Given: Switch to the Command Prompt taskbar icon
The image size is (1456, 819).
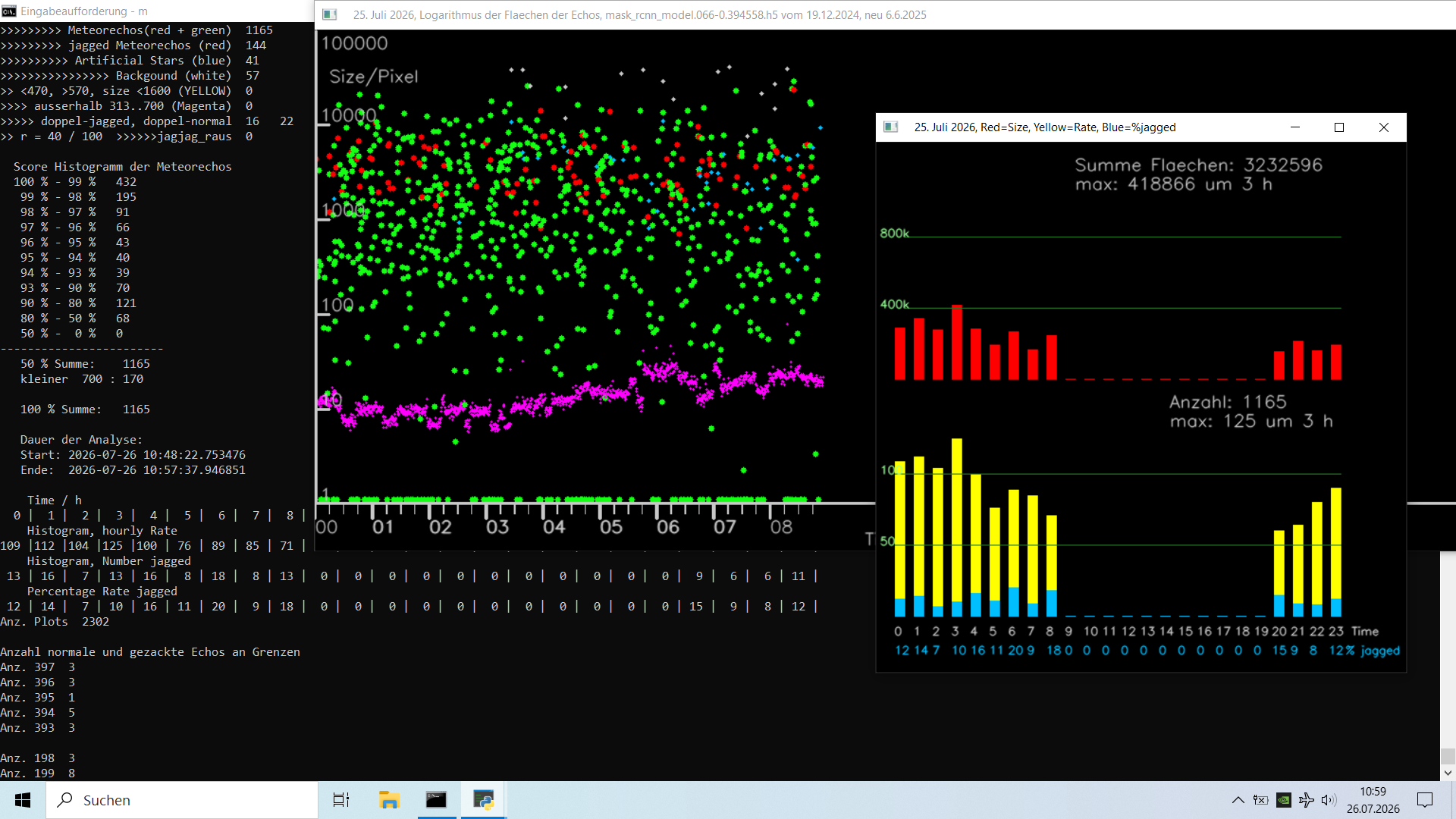Looking at the screenshot, I should (436, 800).
